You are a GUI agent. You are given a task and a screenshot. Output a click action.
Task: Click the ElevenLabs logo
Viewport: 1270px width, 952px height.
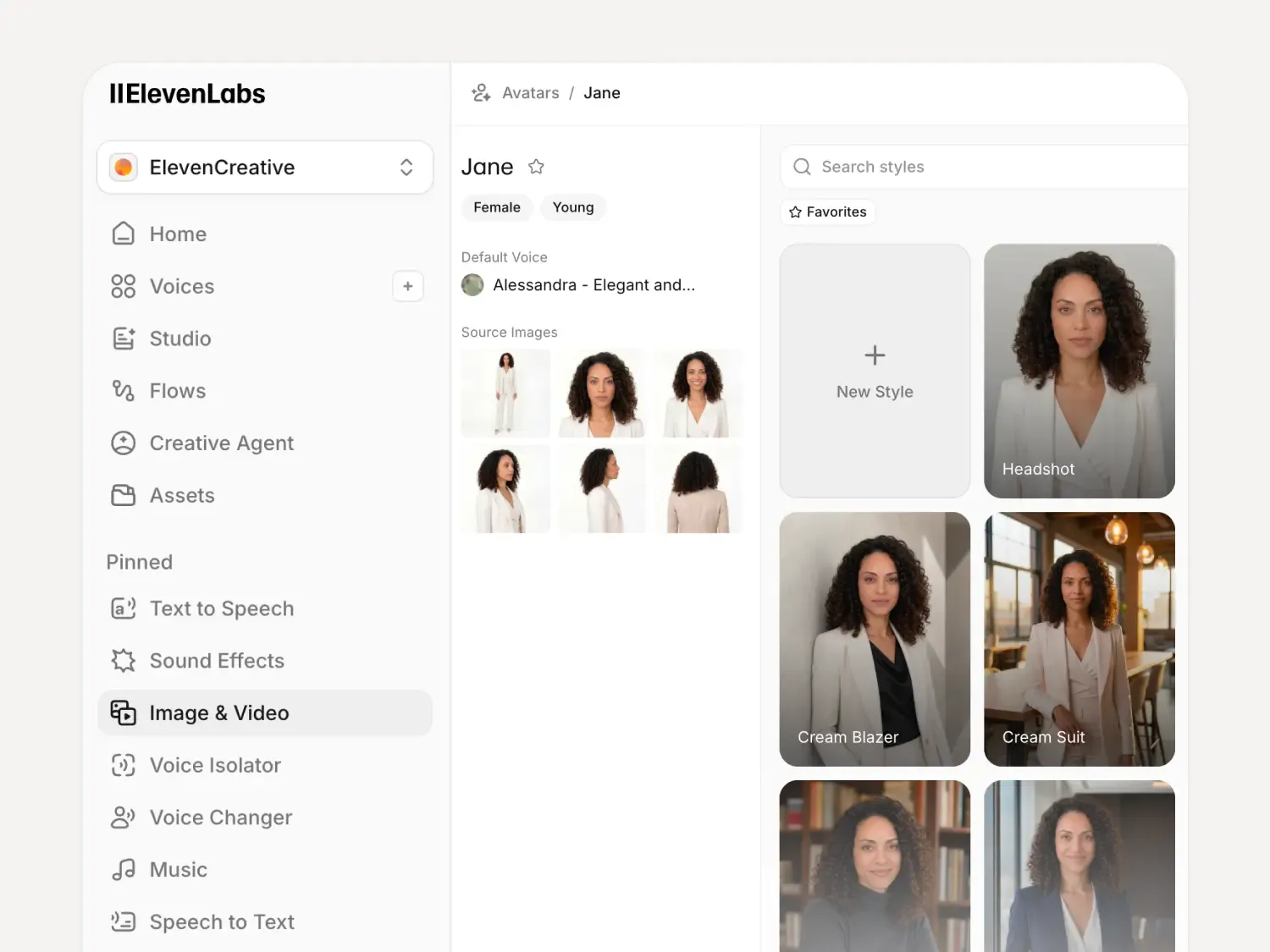(187, 94)
